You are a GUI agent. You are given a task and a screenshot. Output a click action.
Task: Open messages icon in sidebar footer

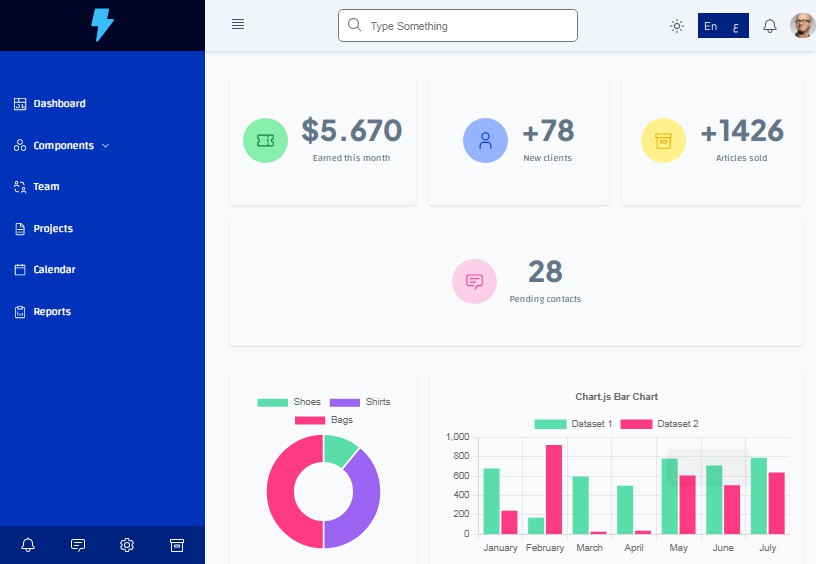tap(78, 545)
